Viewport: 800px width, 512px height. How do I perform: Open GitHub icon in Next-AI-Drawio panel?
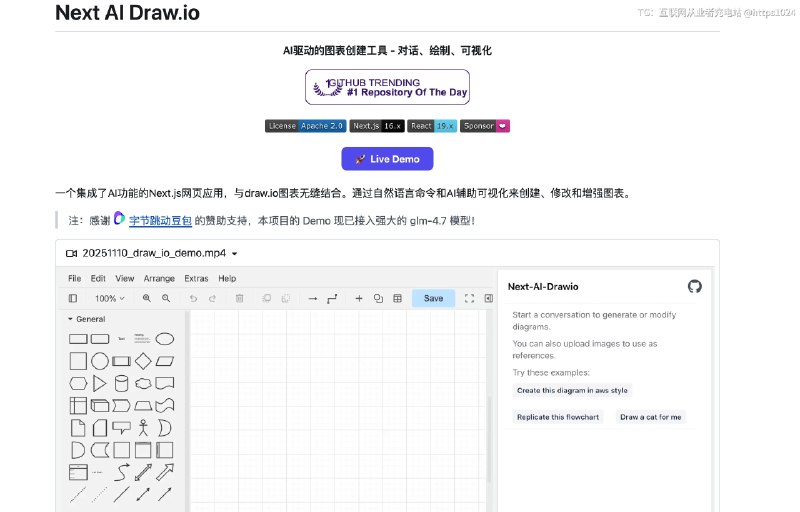[694, 286]
